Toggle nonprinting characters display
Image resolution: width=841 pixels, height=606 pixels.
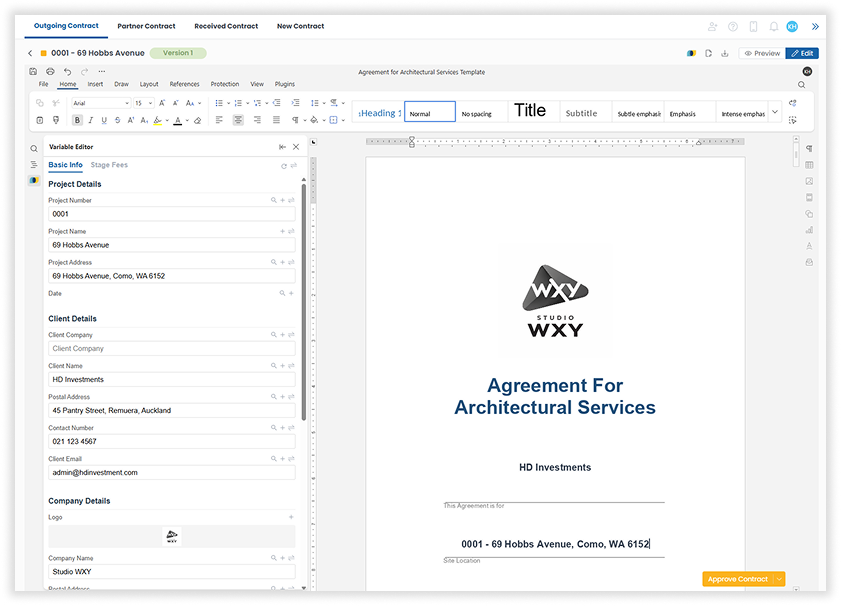295,120
